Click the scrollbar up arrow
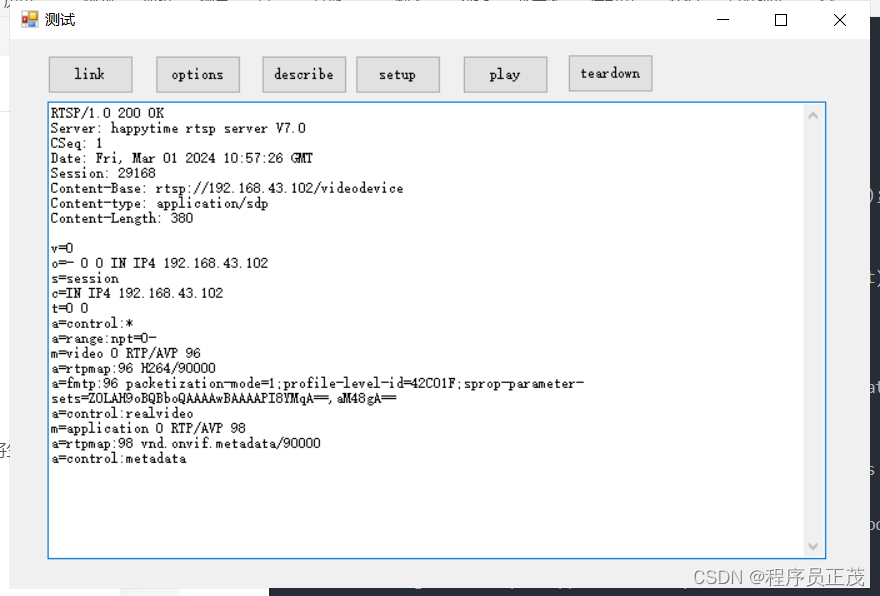The height and width of the screenshot is (596, 880). click(812, 114)
